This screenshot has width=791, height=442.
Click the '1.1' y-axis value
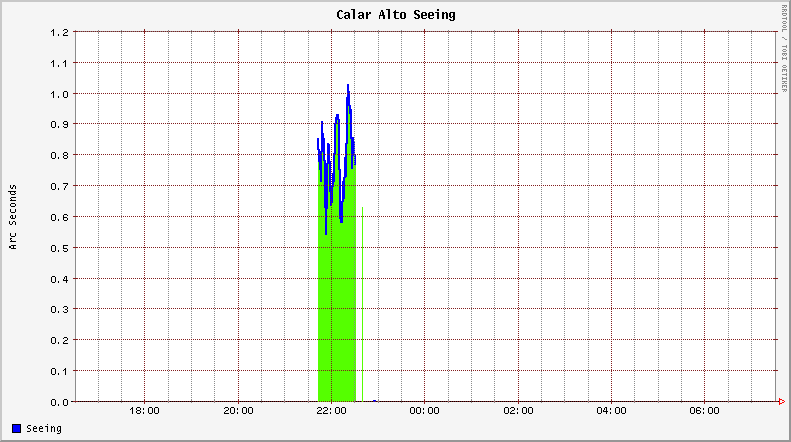coord(59,63)
